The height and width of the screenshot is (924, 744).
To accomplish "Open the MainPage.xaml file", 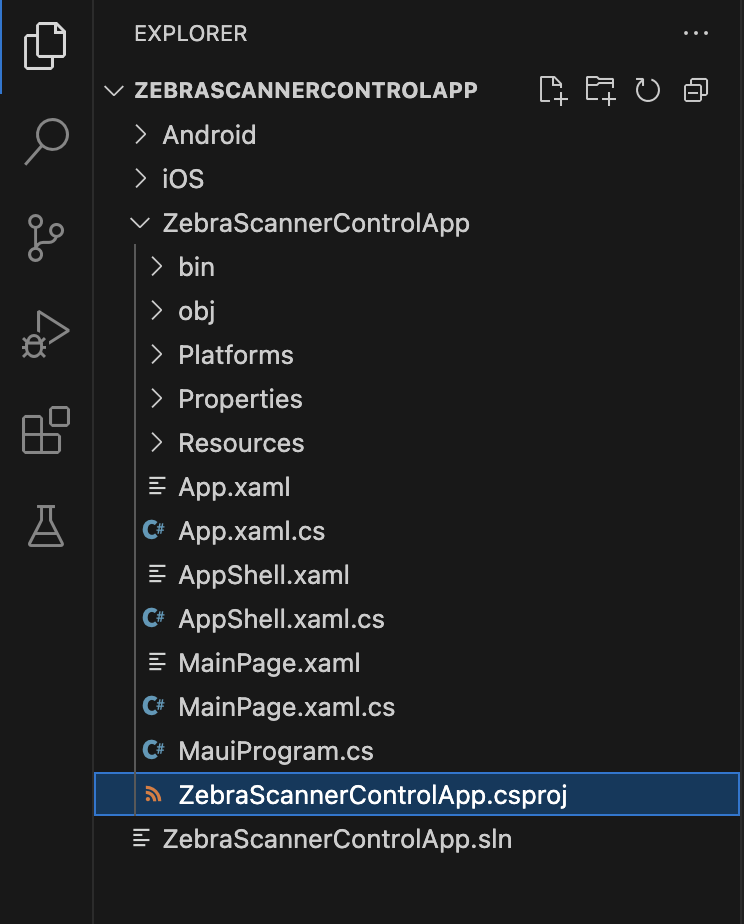I will click(269, 663).
